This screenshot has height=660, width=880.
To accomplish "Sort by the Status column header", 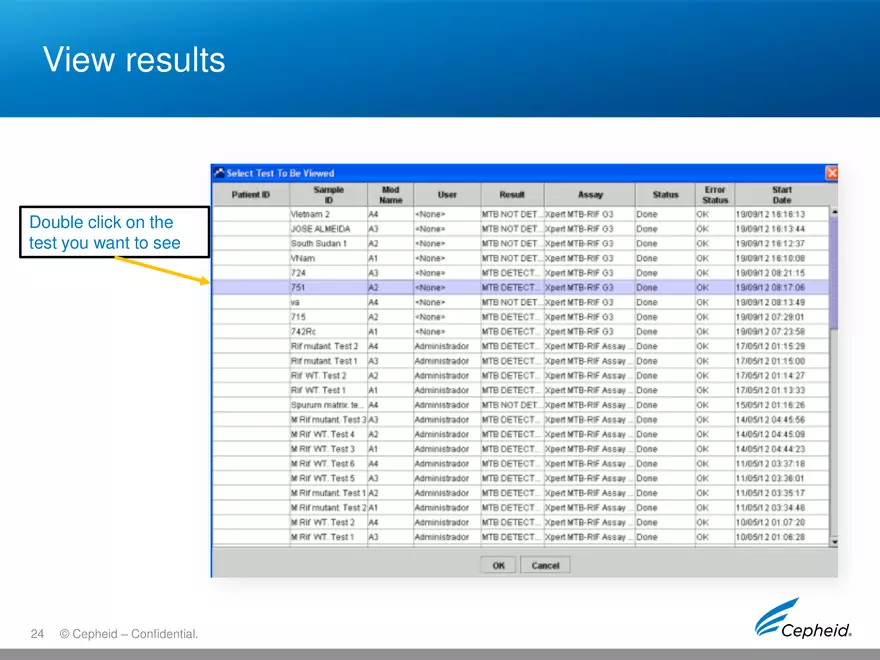I will click(664, 194).
